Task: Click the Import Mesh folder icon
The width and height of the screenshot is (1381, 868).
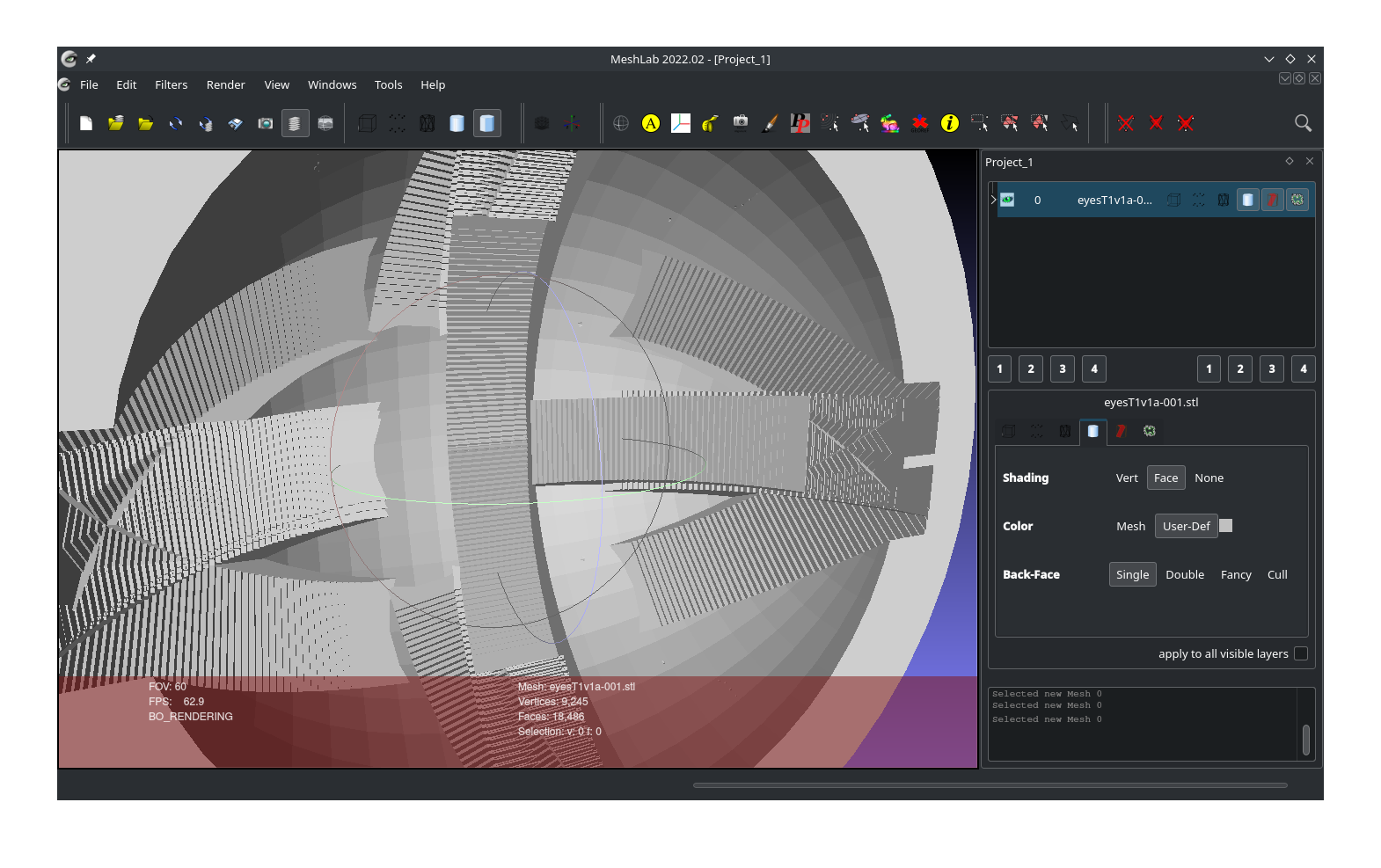Action: (x=146, y=123)
